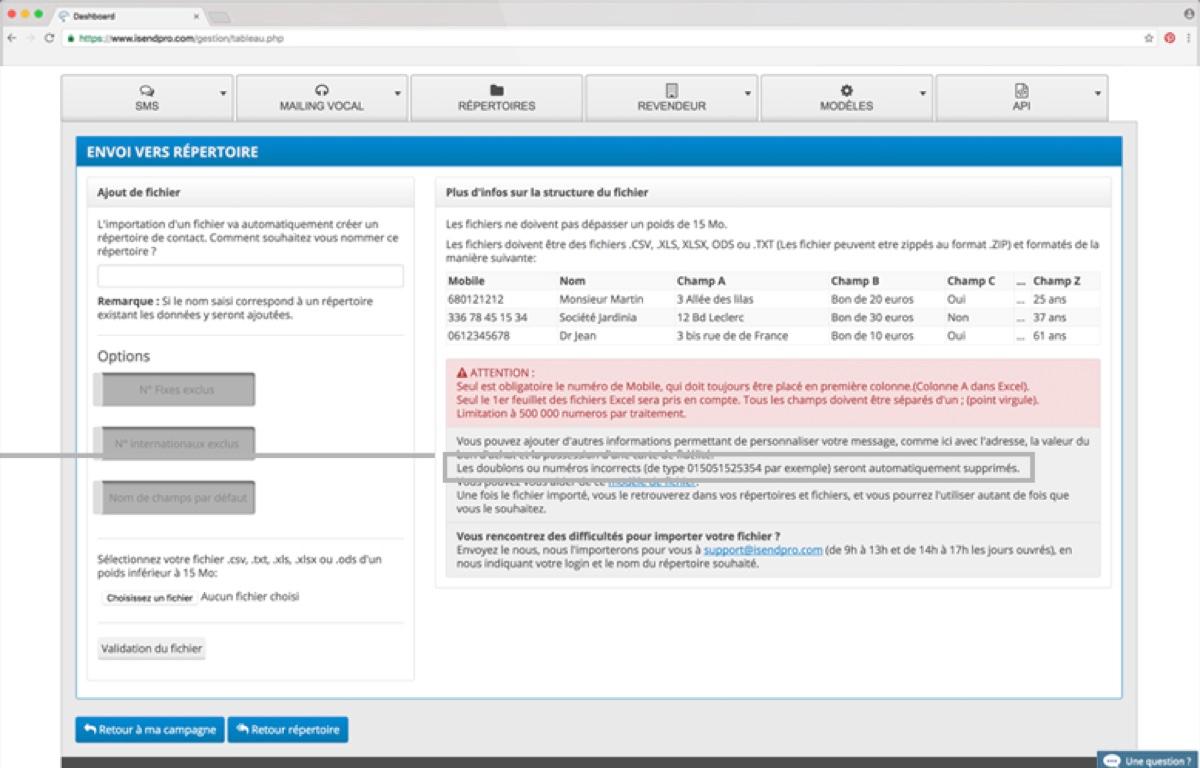The image size is (1200, 768).
Task: Select the SMS speech-bubble icon
Action: coord(148,90)
